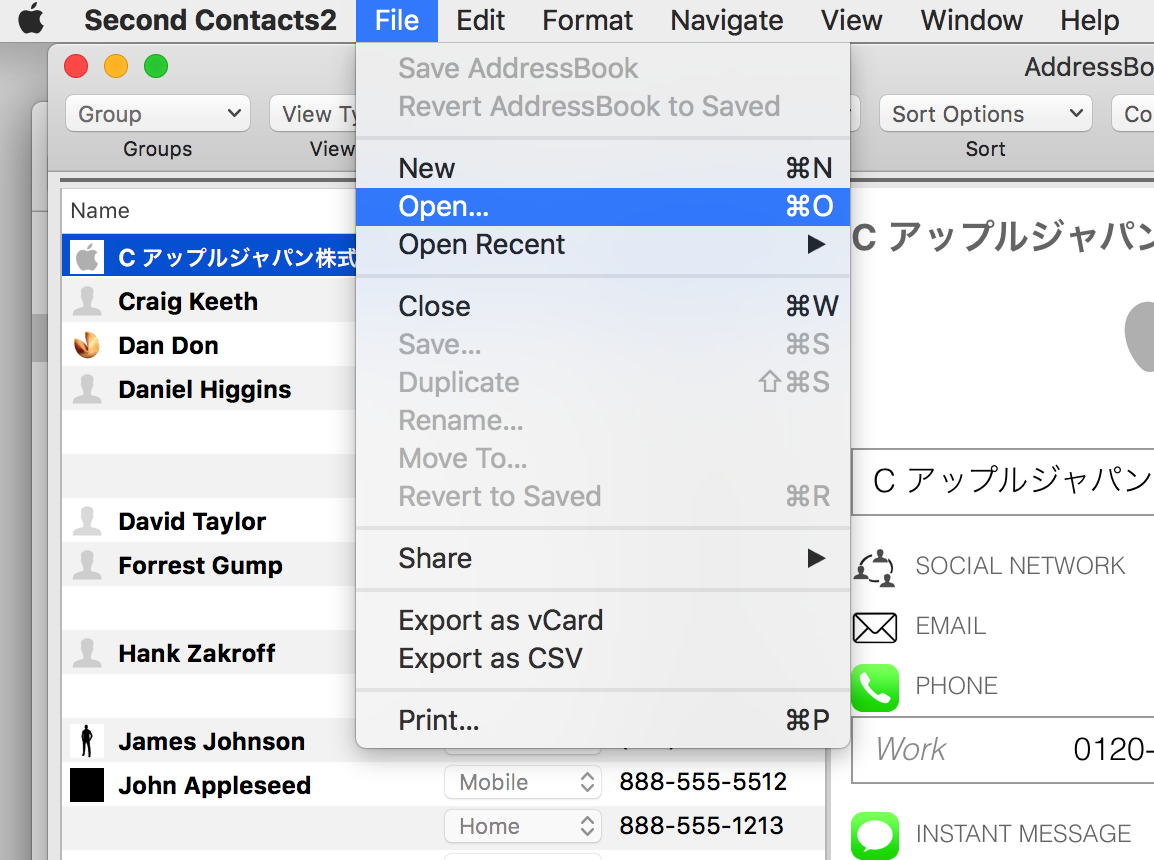
Task: Open the View Type dropdown
Action: tap(313, 114)
